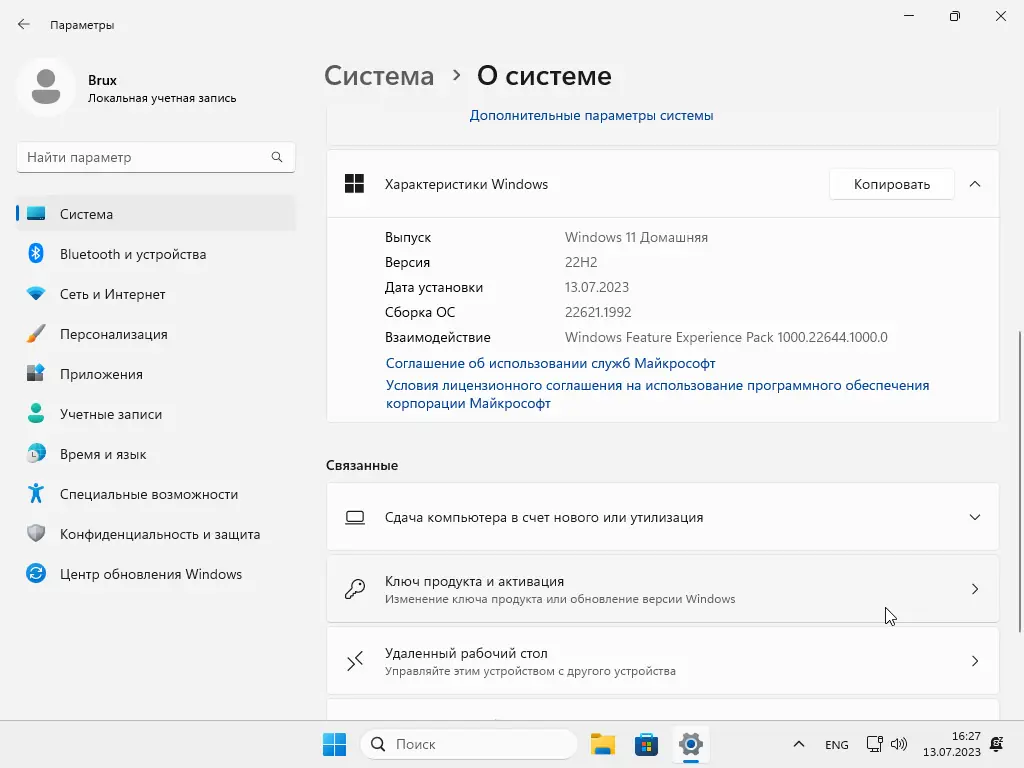Collapse the Характеристики Windows section

[x=974, y=184]
